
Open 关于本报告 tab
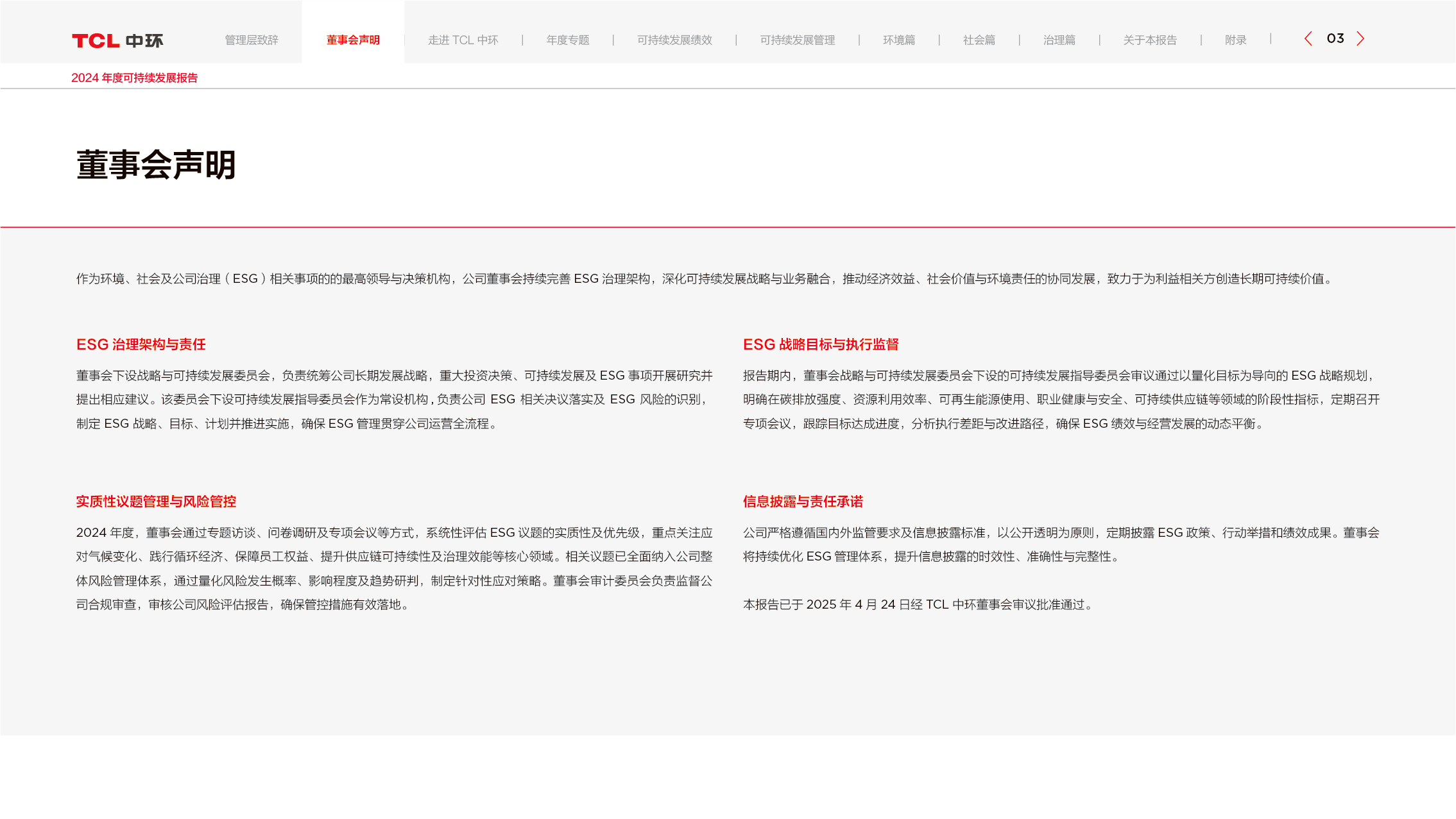pos(1150,40)
